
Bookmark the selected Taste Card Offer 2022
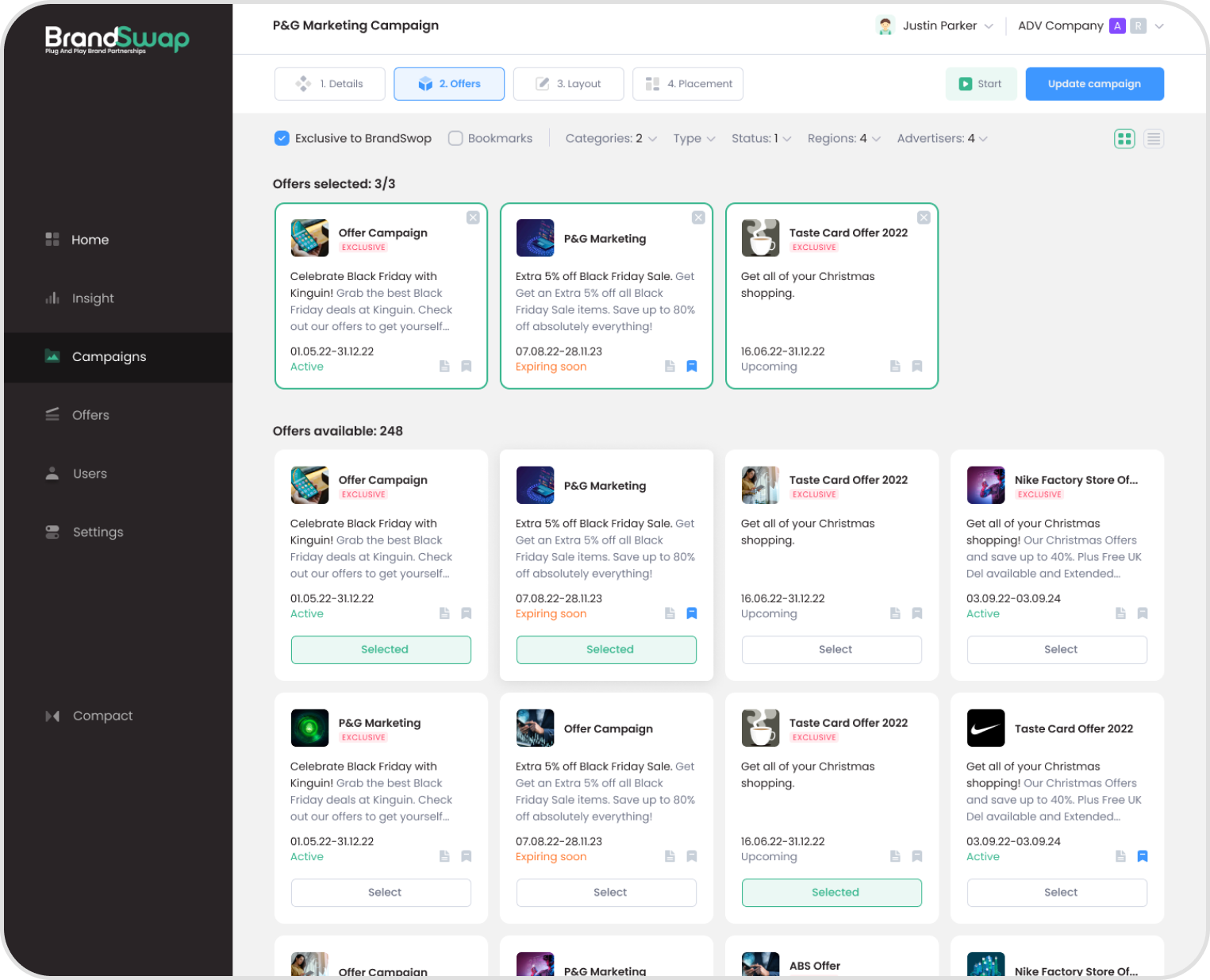click(917, 367)
